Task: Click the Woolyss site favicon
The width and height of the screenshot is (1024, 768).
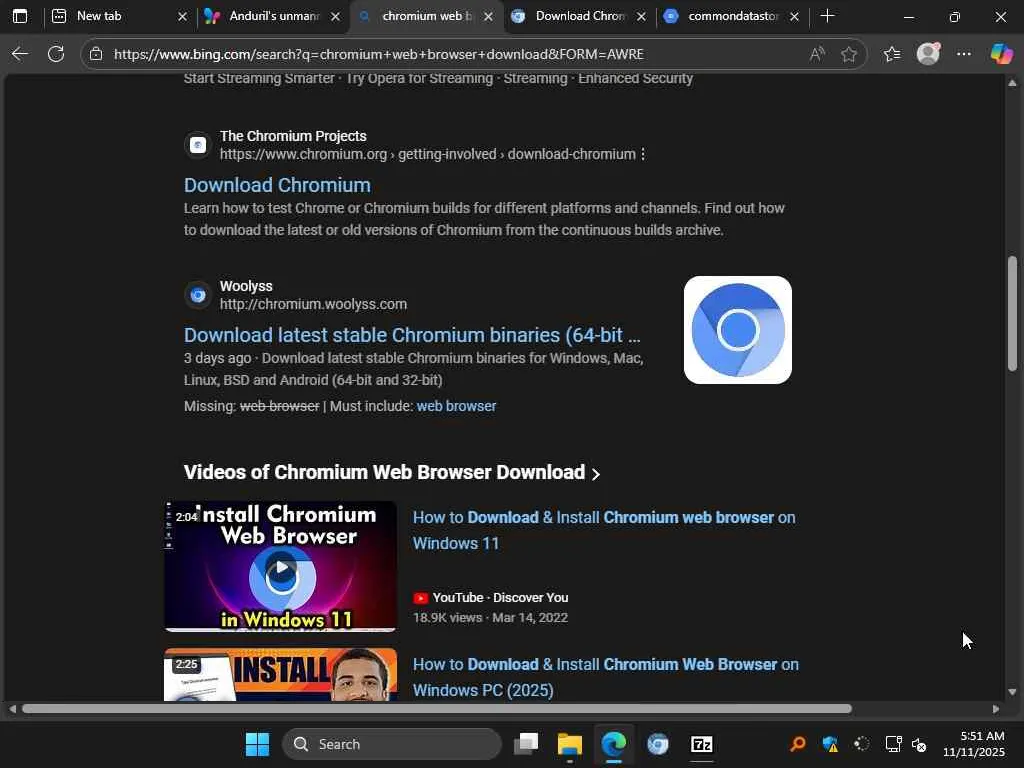Action: (x=198, y=295)
